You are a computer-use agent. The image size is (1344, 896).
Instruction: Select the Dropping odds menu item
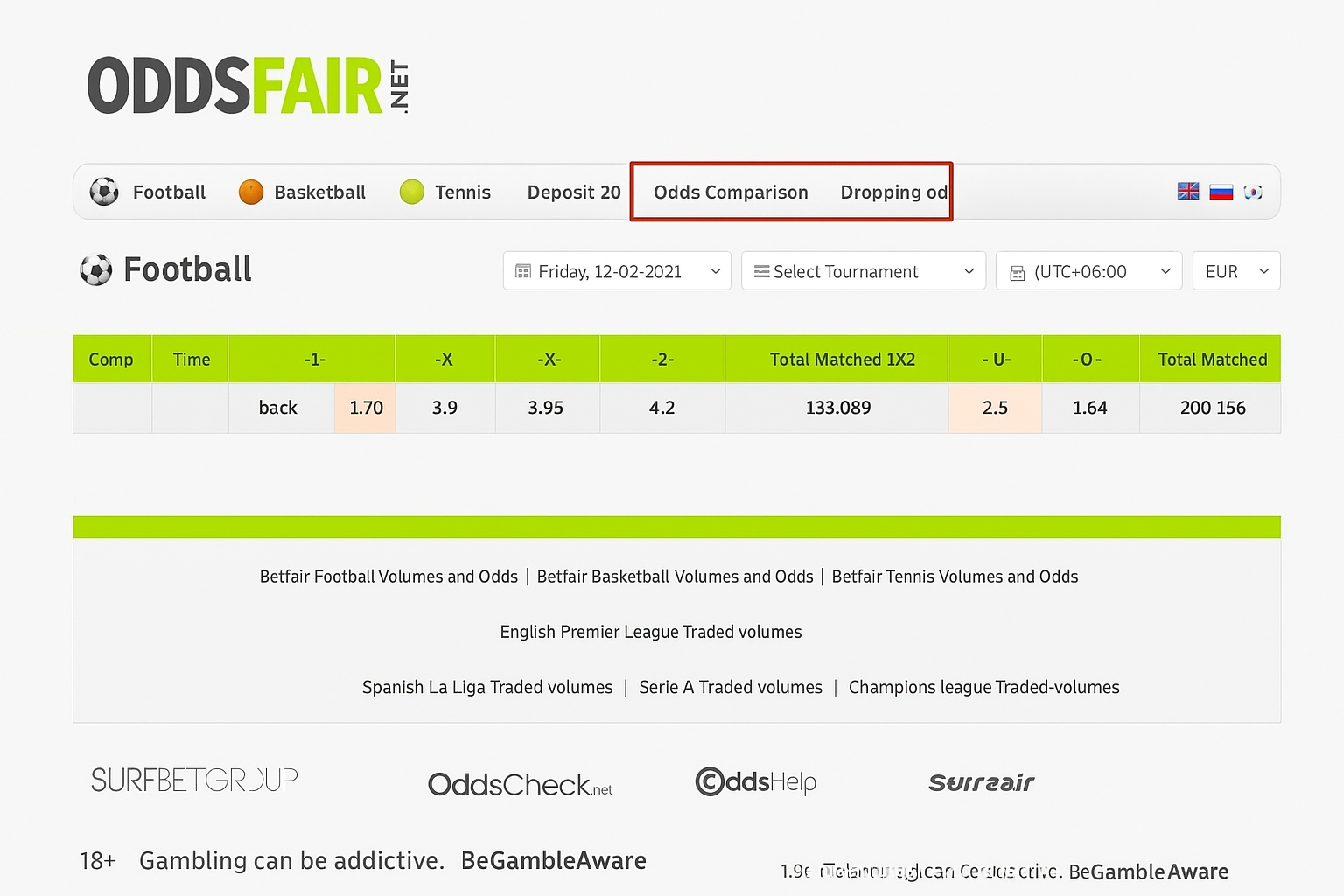(x=892, y=192)
